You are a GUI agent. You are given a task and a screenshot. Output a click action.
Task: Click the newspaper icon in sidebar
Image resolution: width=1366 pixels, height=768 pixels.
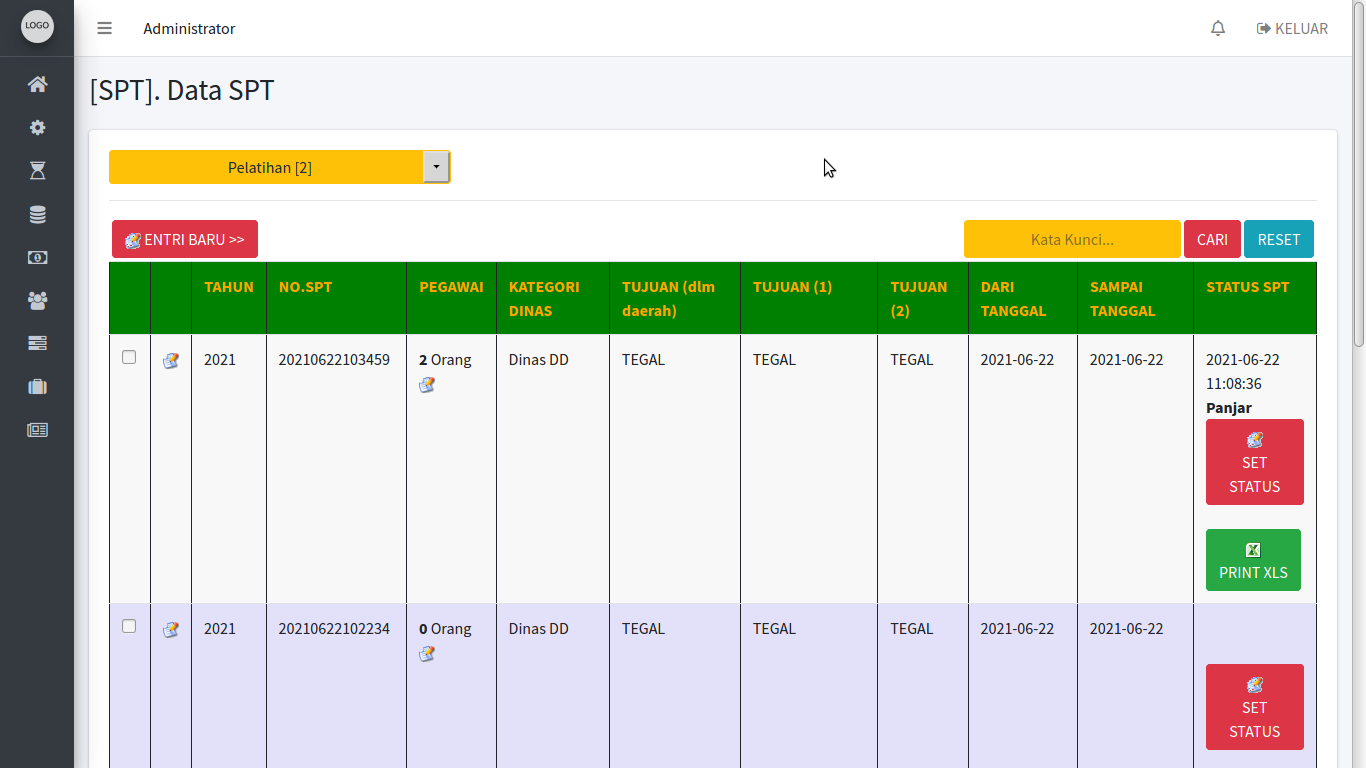tap(37, 430)
